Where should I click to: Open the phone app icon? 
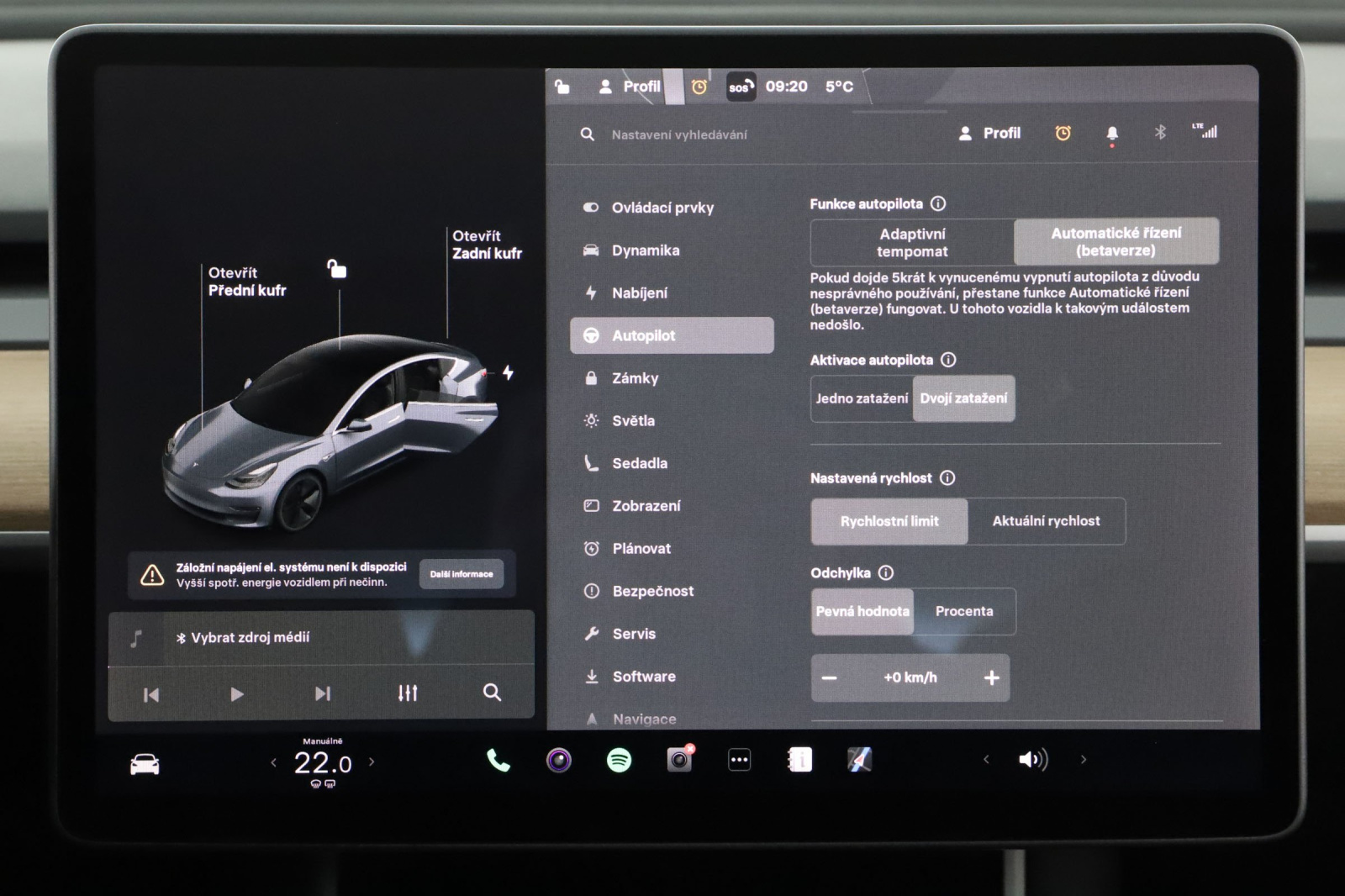pyautogui.click(x=498, y=761)
